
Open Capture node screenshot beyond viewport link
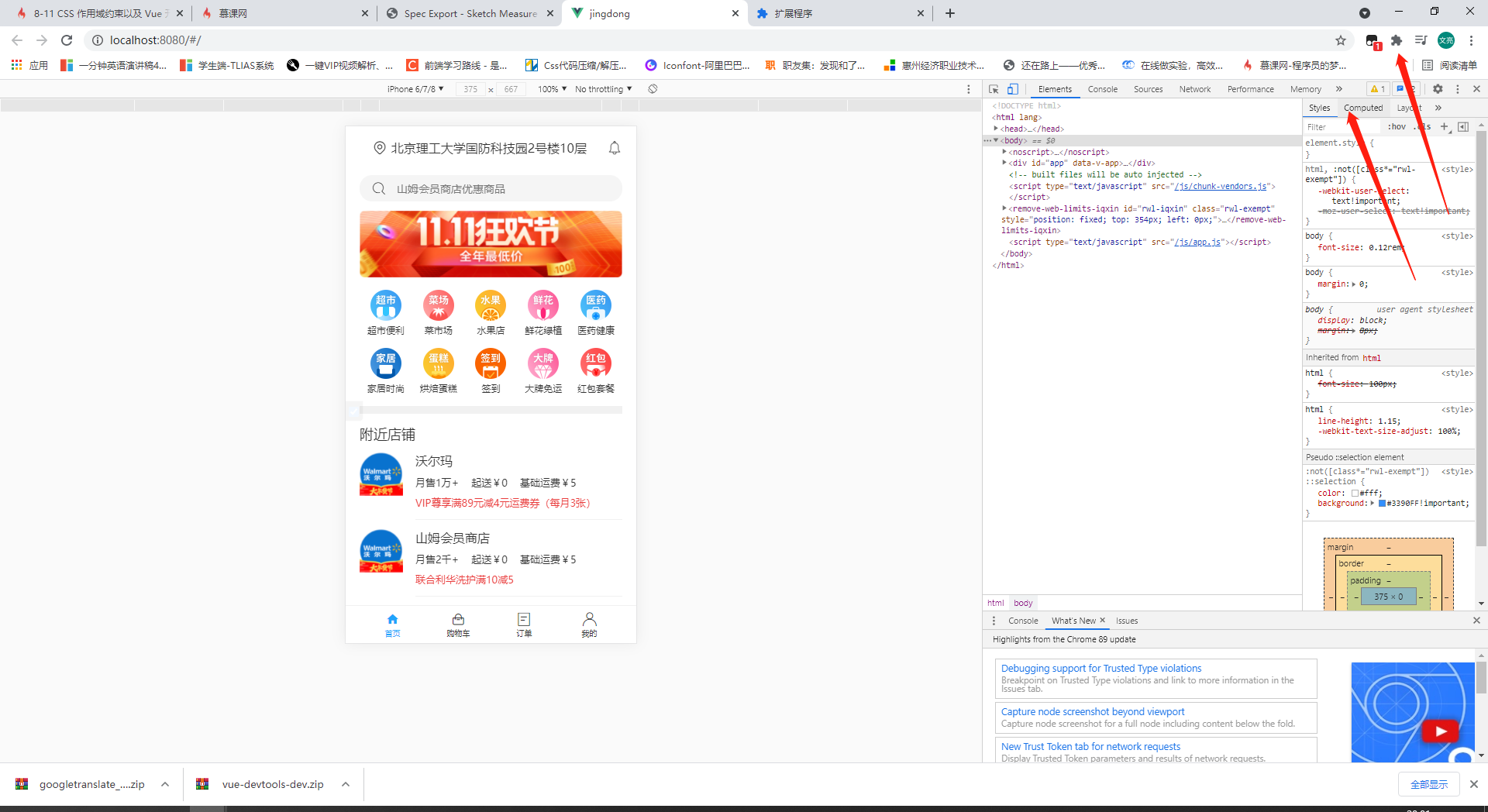tap(1092, 711)
